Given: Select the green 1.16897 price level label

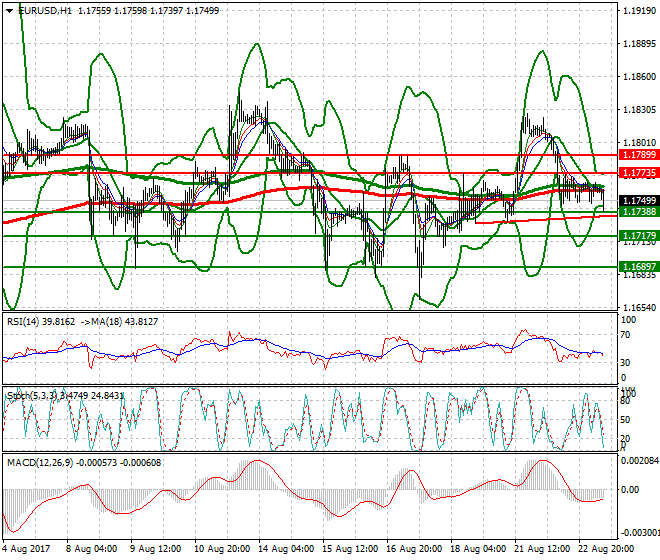Looking at the screenshot, I should (x=639, y=267).
